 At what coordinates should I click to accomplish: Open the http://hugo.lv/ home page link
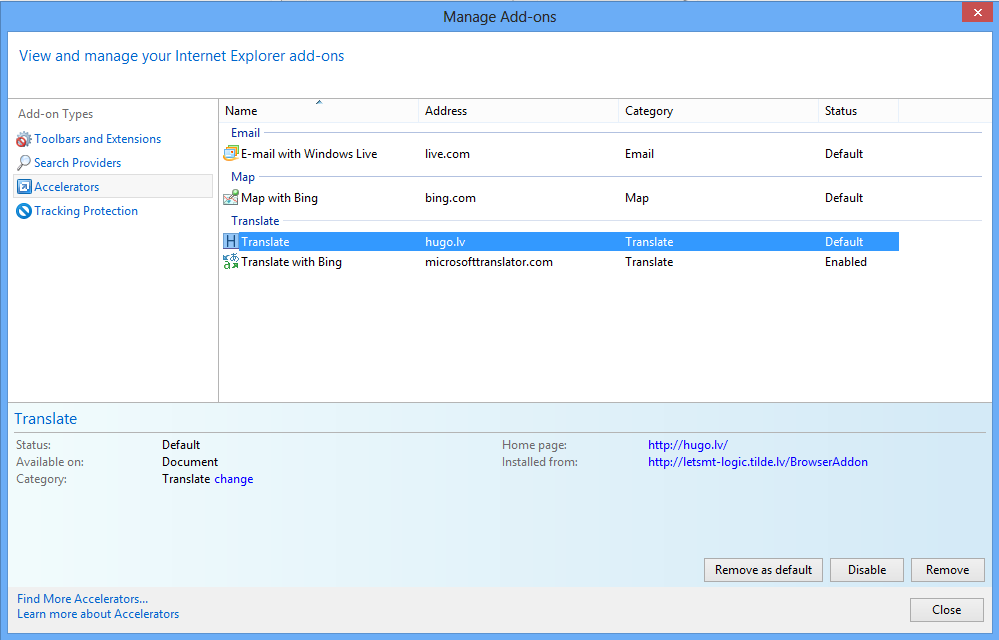[687, 444]
